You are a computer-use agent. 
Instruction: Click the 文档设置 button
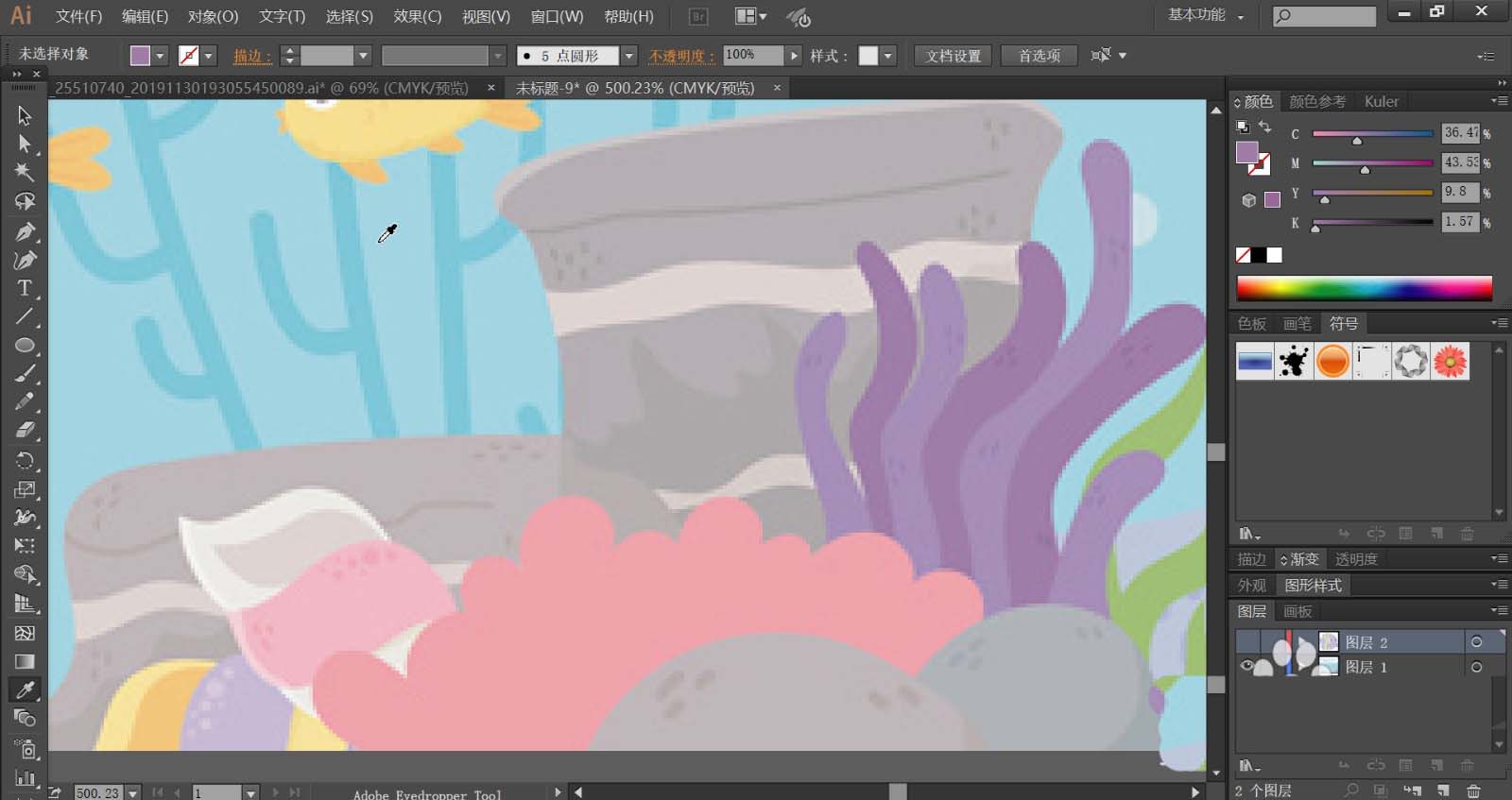[x=954, y=56]
